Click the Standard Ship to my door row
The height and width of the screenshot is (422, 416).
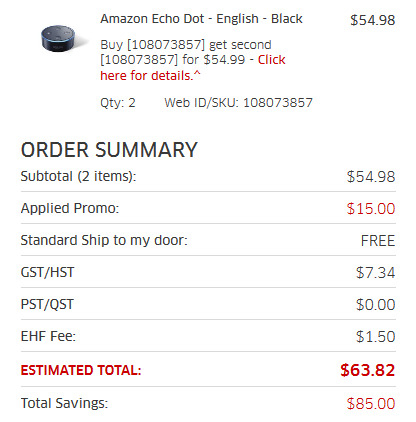tap(208, 240)
